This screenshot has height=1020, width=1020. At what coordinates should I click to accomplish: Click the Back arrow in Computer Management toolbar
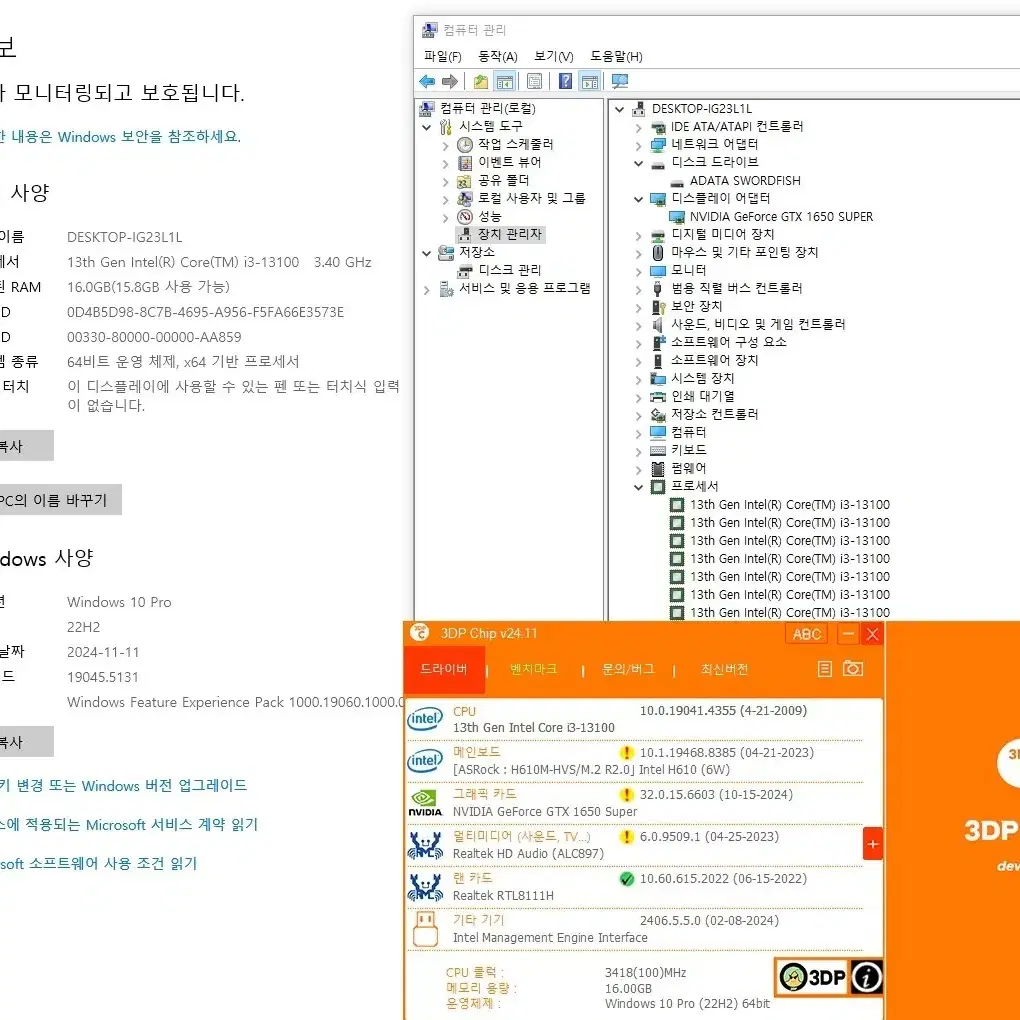coord(427,81)
